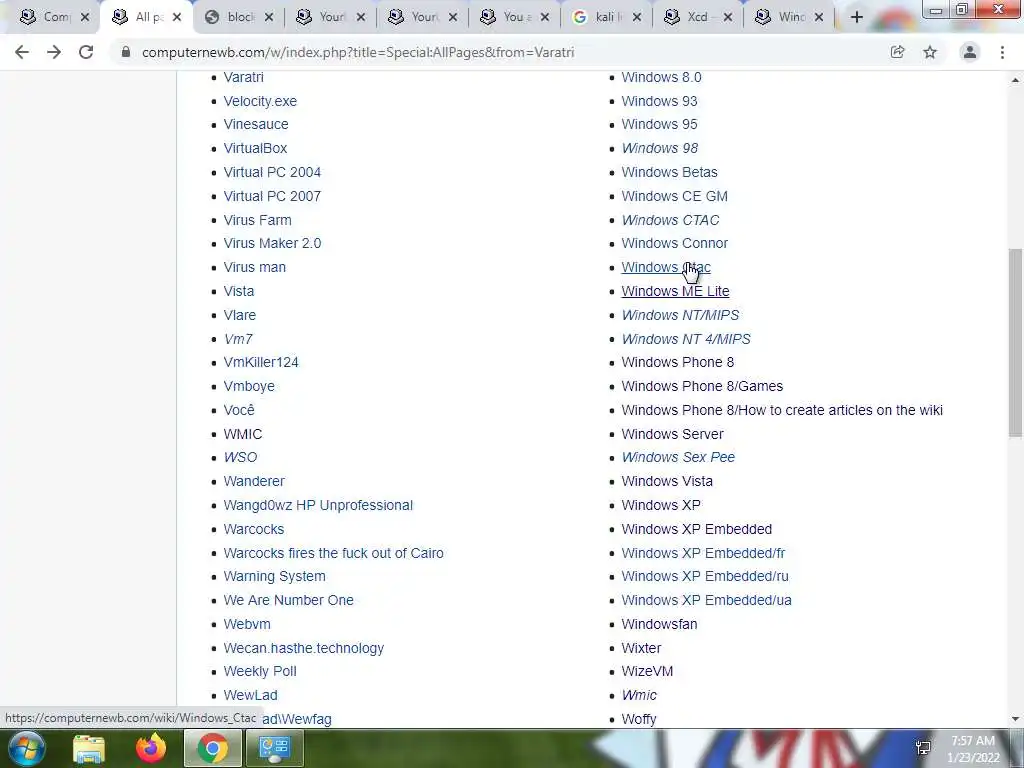1024x768 pixels.
Task: Click the scrollbar up arrow
Action: [1015, 80]
